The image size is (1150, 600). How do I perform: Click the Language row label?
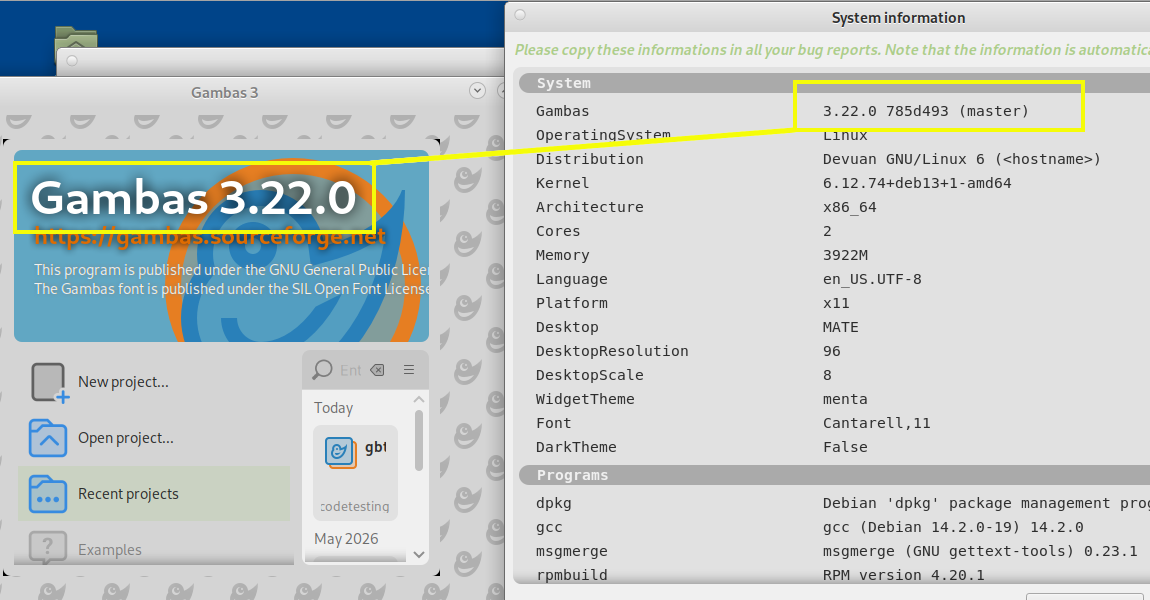[571, 279]
